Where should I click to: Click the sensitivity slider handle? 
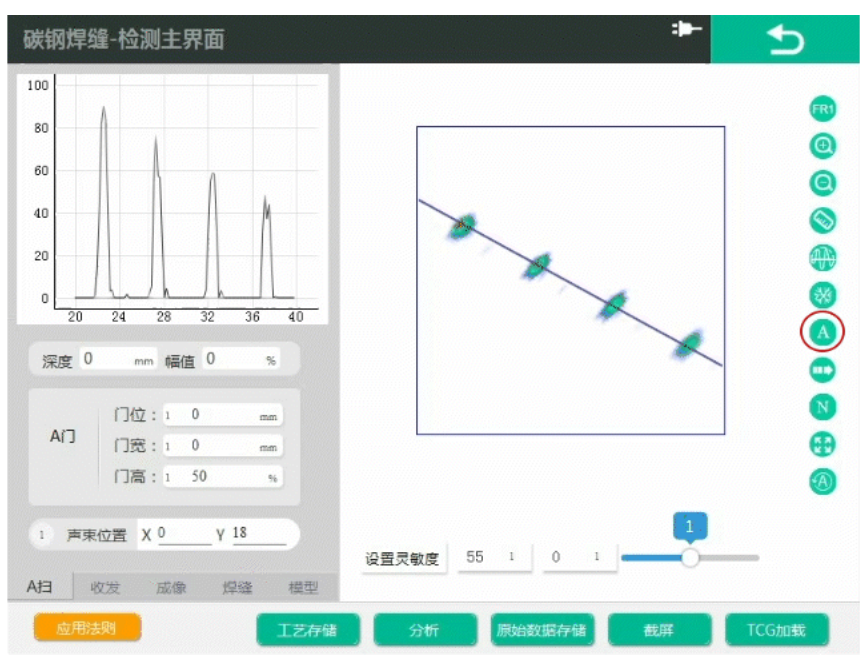[x=690, y=557]
